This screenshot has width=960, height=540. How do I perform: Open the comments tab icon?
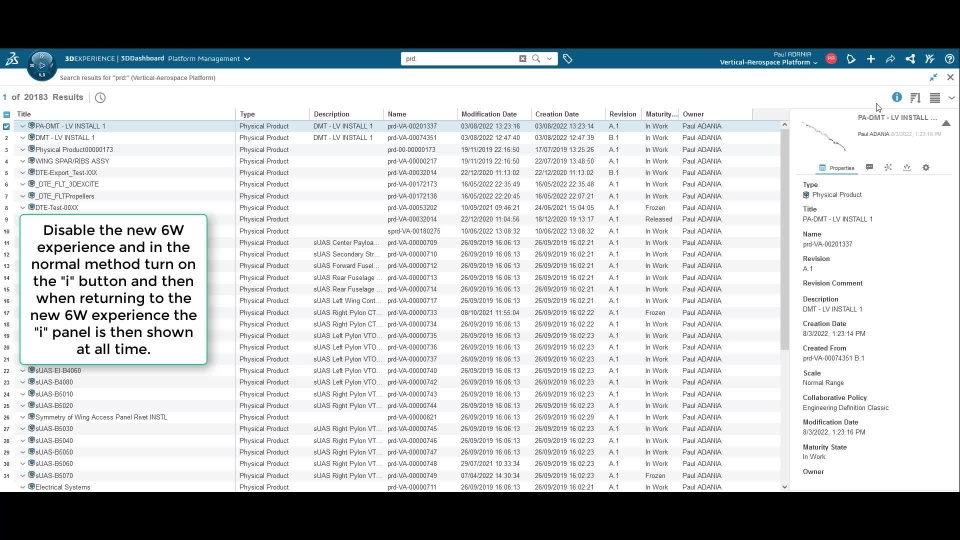[x=869, y=167]
